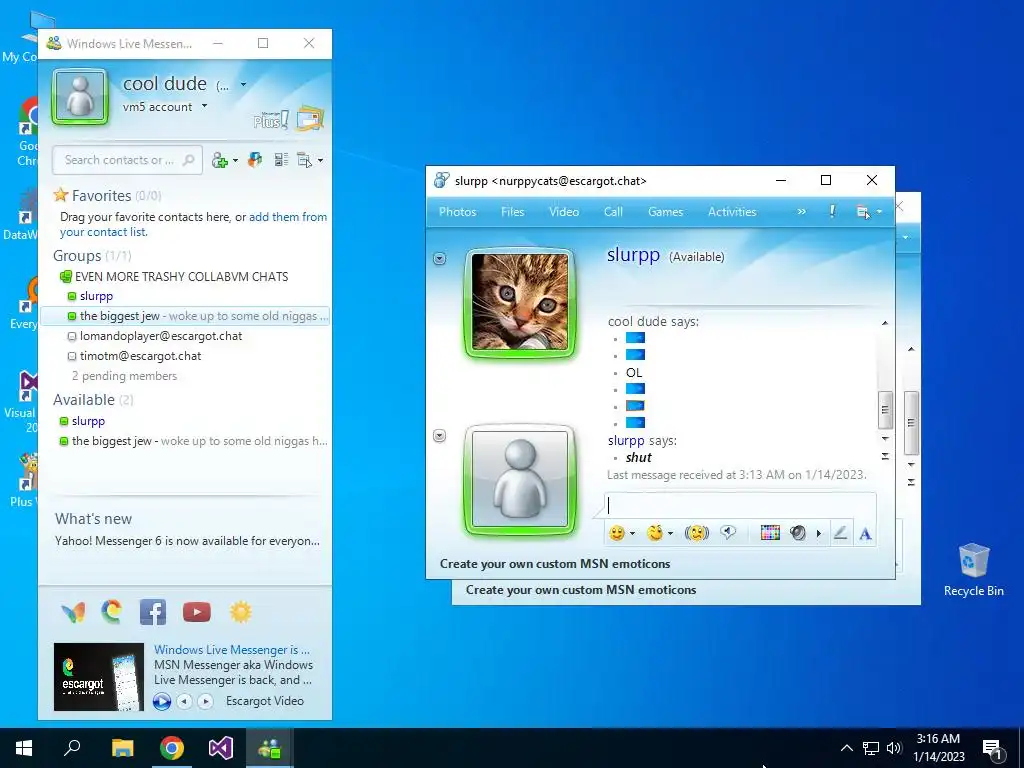
Task: Go to previous Escargot video item
Action: pyautogui.click(x=185, y=701)
